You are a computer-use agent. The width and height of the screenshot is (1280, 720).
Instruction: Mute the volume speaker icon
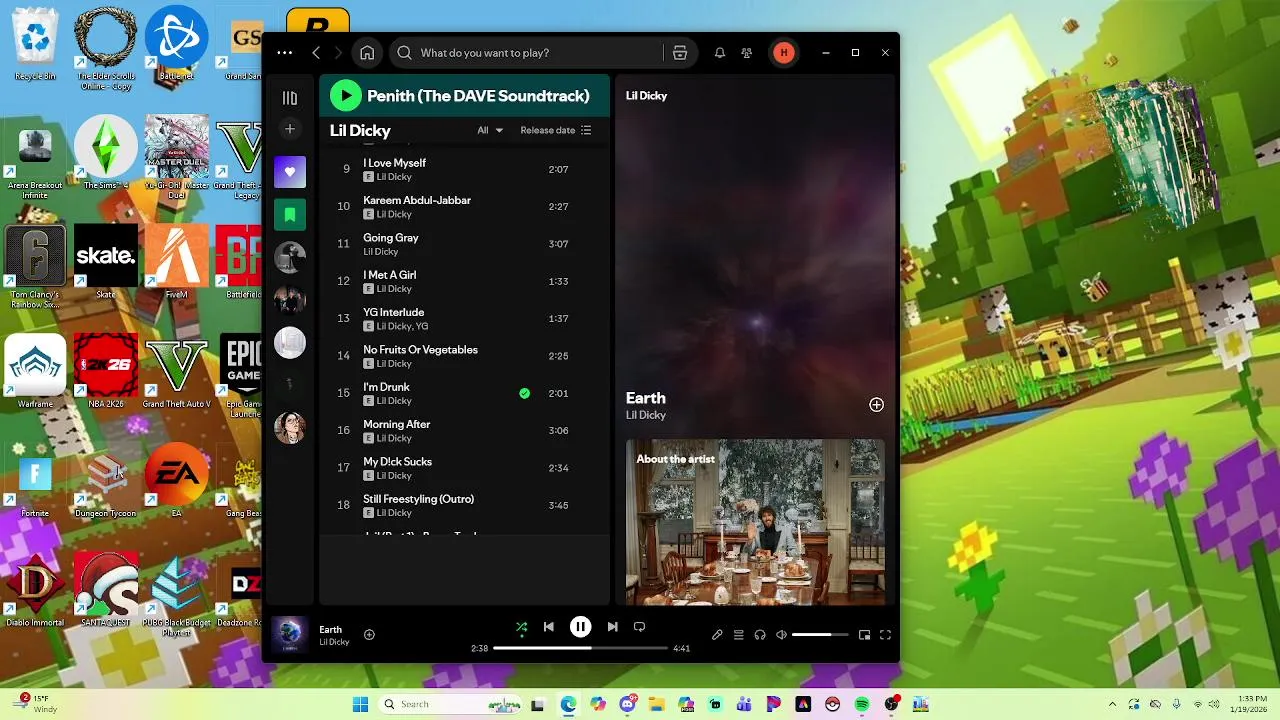pyautogui.click(x=782, y=635)
